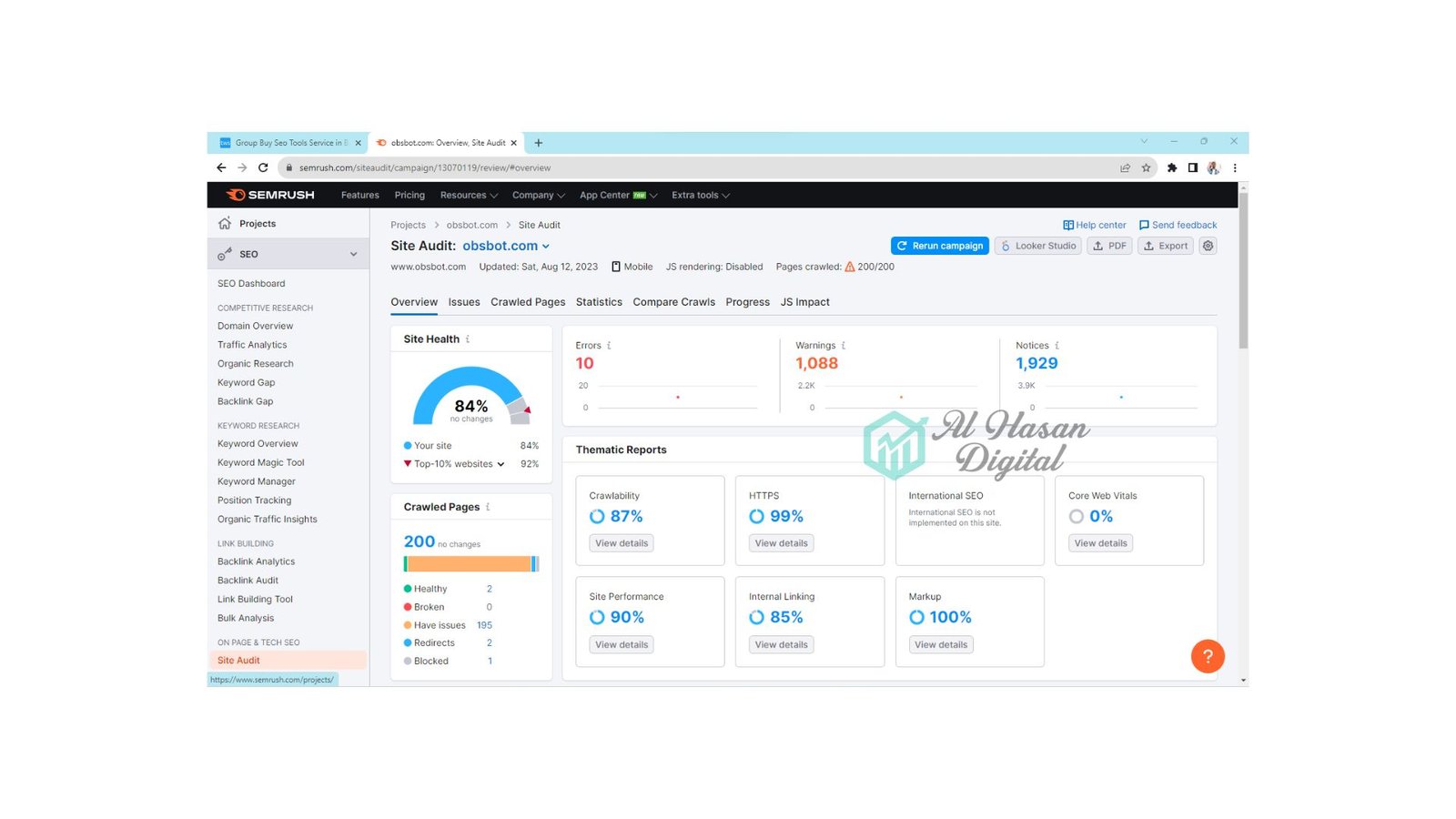Click the Errors info icon
This screenshot has height=819, width=1456.
point(609,346)
